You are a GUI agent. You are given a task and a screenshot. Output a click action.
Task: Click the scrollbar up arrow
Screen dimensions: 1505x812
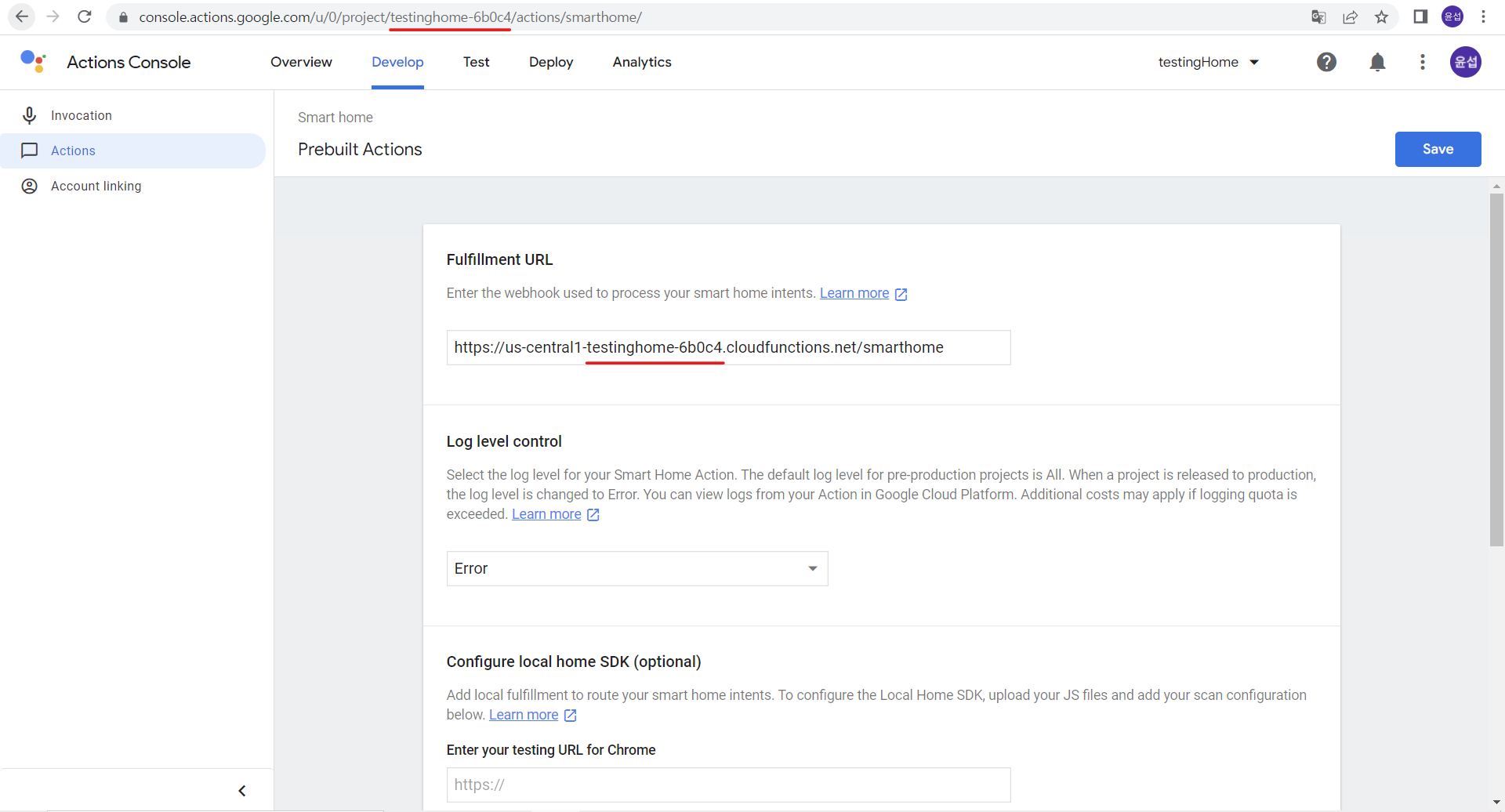click(x=1496, y=186)
